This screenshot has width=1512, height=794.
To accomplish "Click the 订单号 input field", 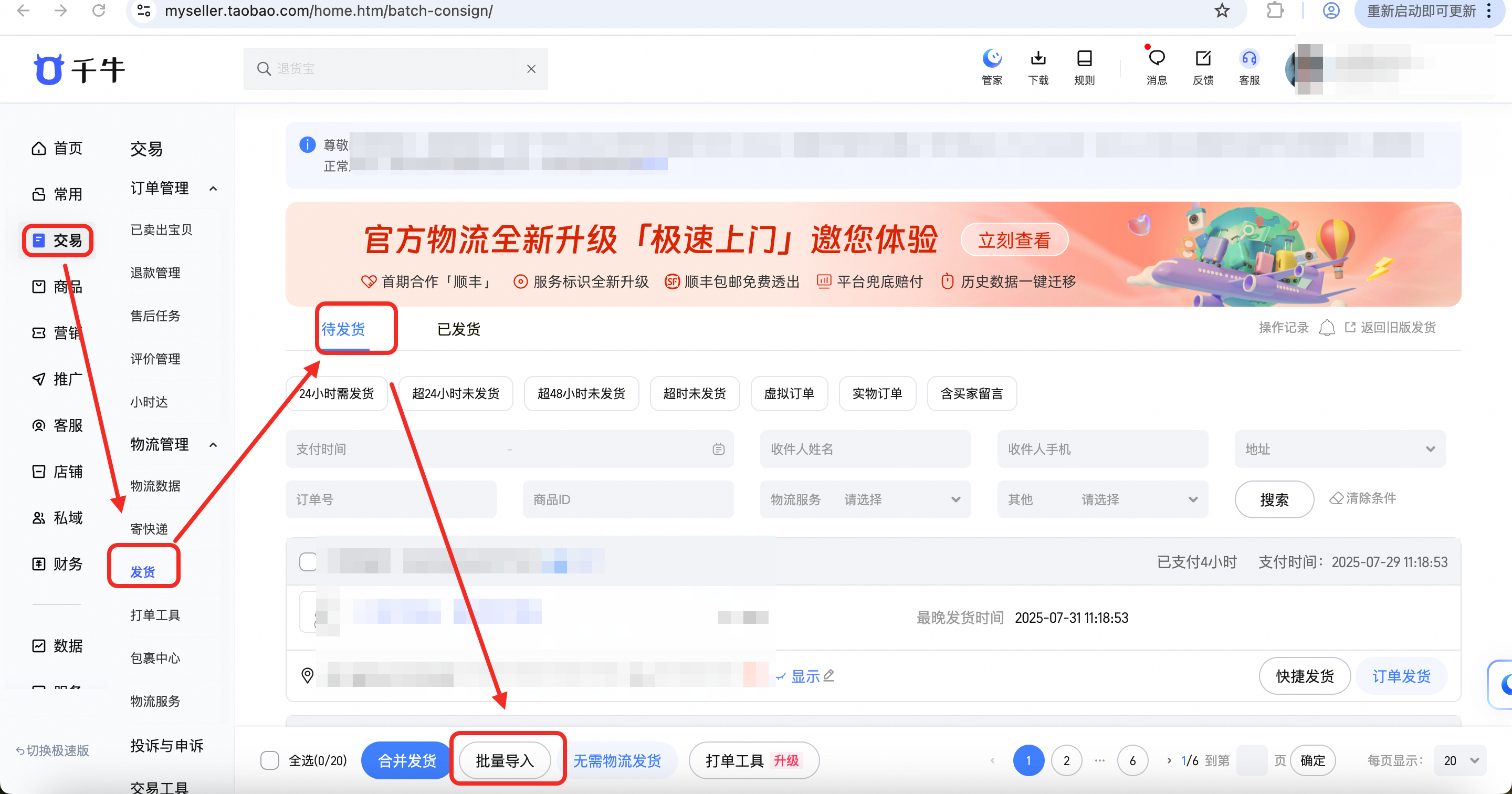I will pos(391,500).
